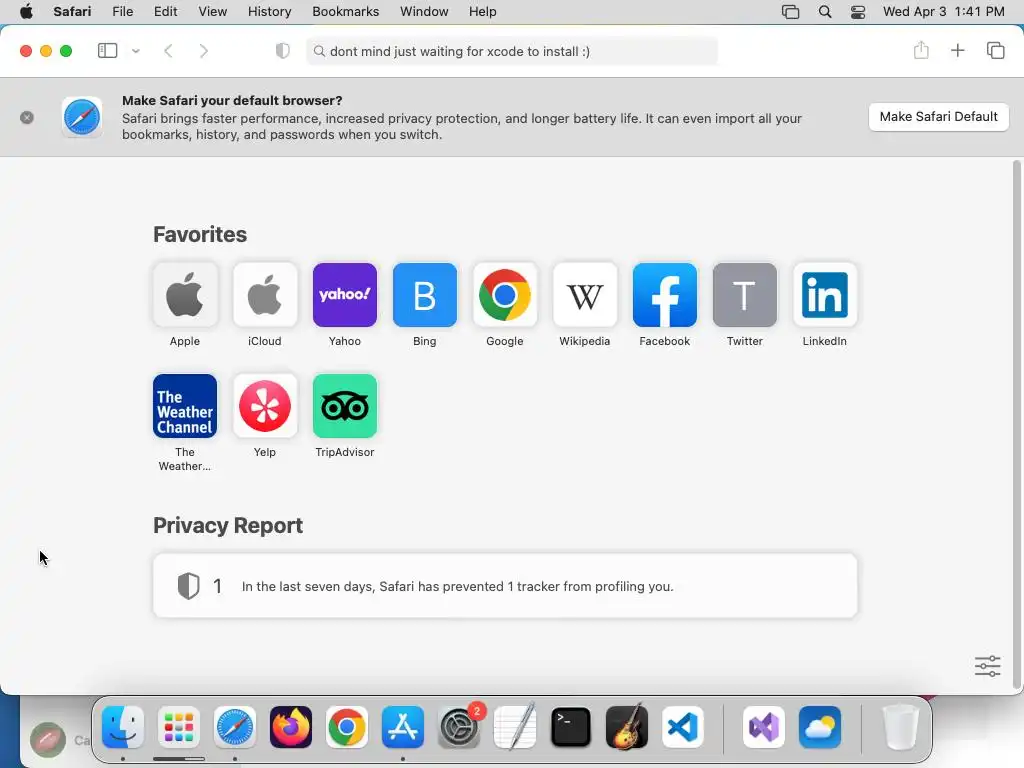Open Visual Studio from the Dock

click(764, 727)
